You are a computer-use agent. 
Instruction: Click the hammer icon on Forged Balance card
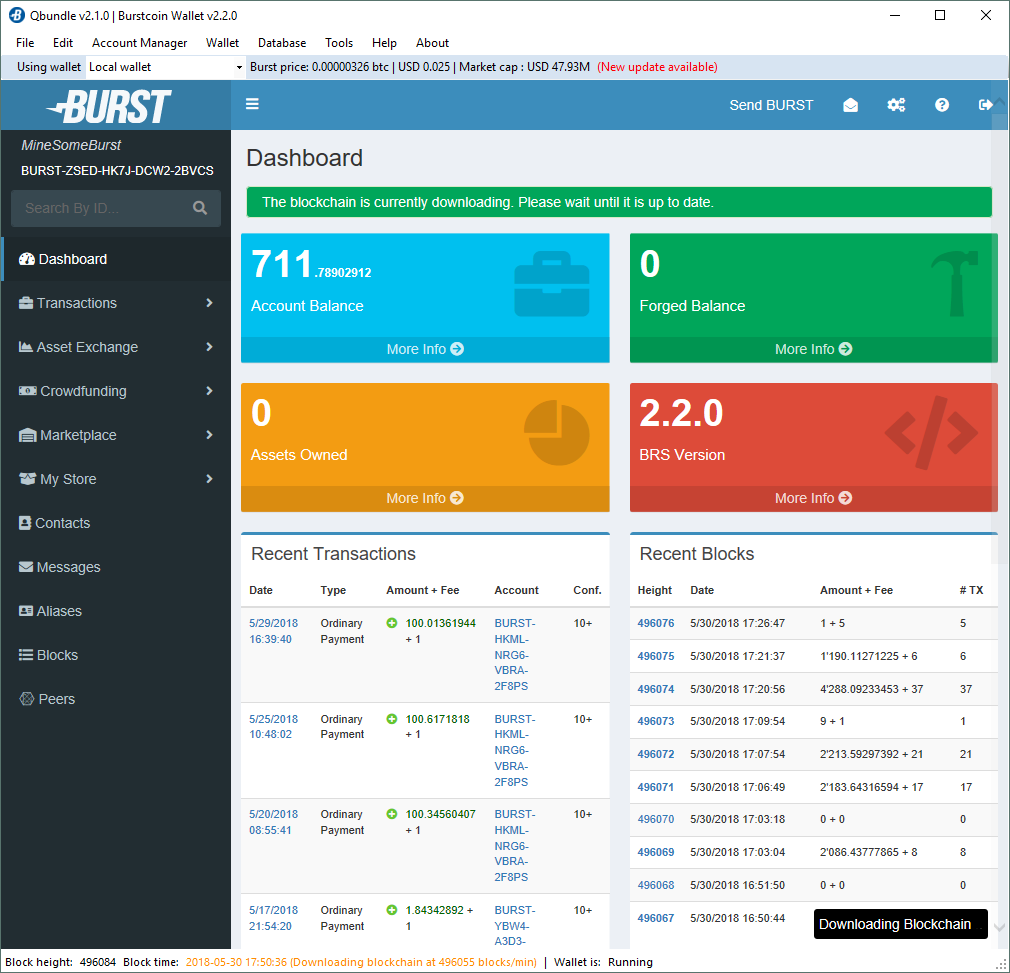click(955, 283)
